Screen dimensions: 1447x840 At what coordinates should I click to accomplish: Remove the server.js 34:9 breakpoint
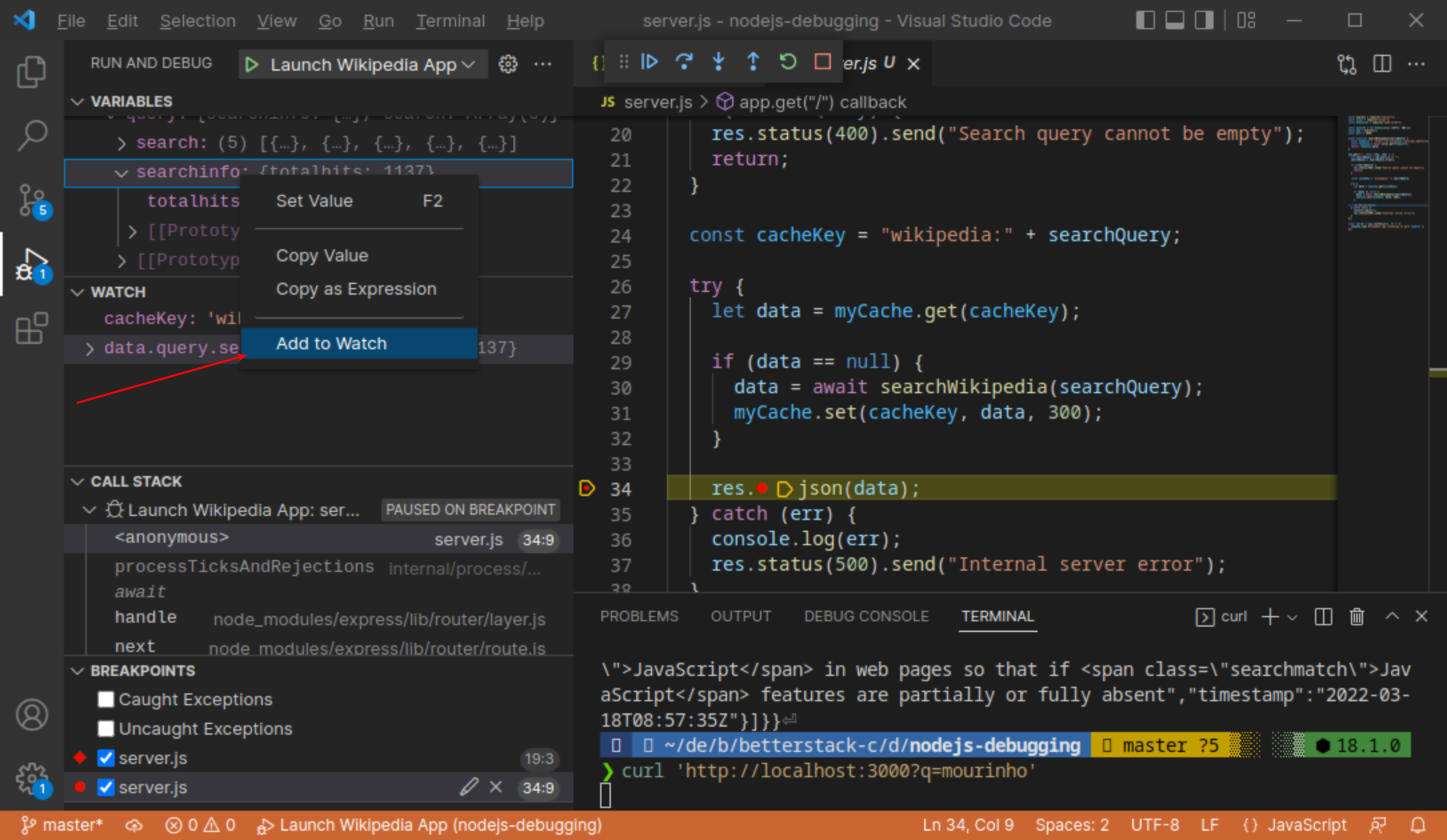495,787
